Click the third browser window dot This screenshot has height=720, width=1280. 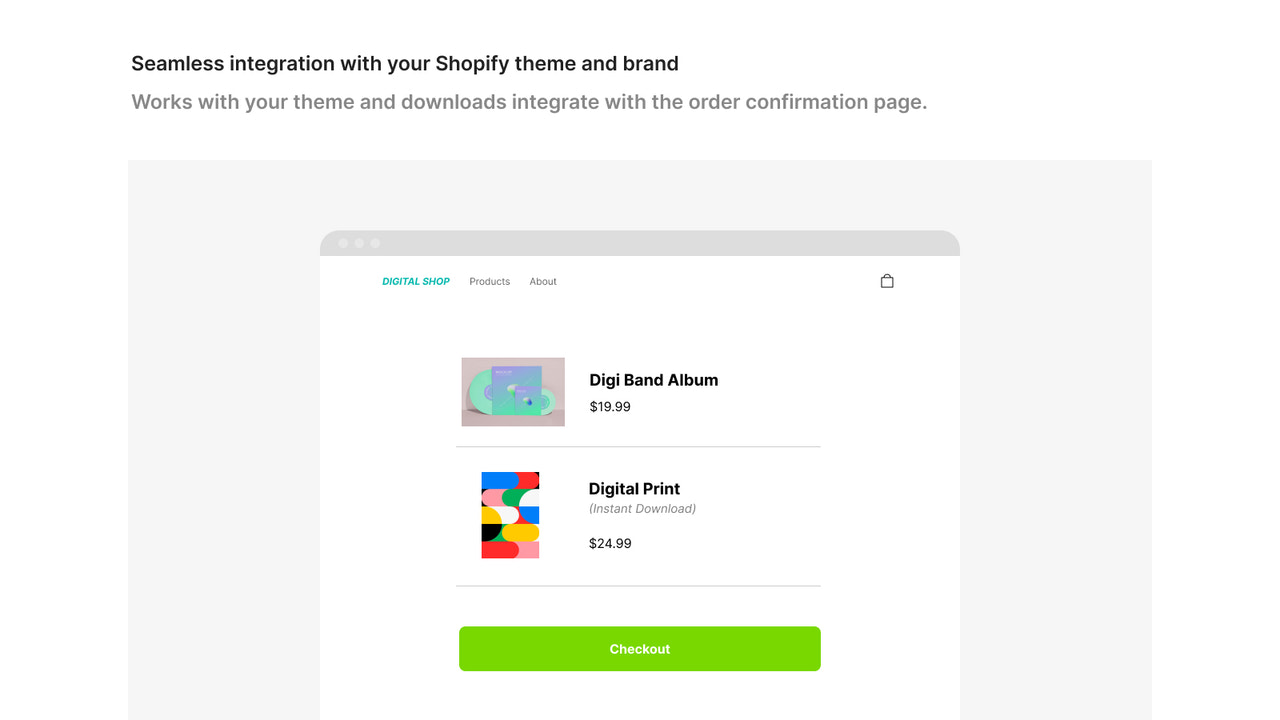tap(373, 242)
